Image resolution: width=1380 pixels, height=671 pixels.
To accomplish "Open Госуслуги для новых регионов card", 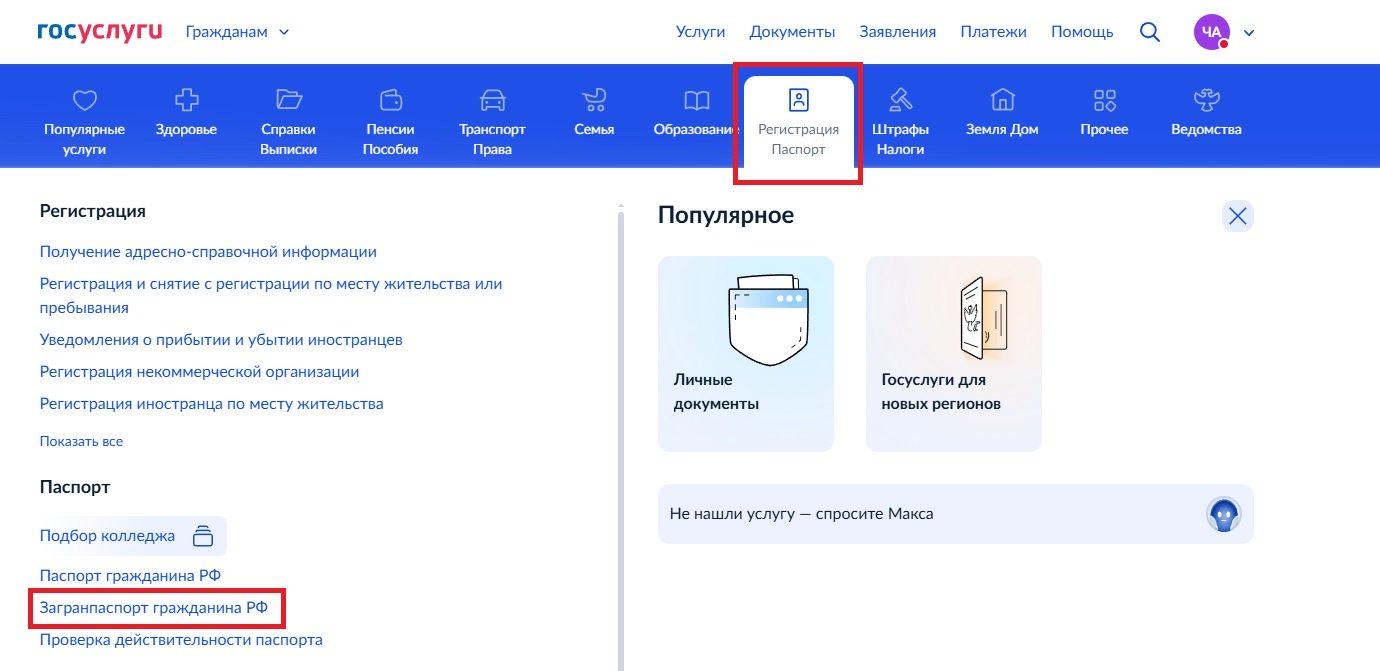I will coord(954,354).
